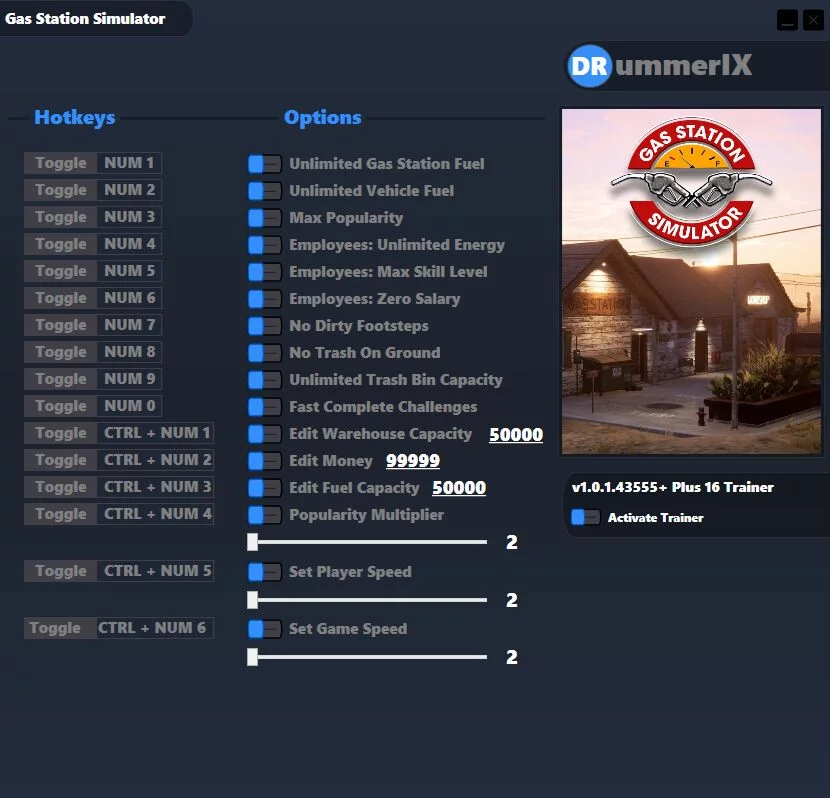Click the No Dirty Footsteps label

(x=359, y=326)
